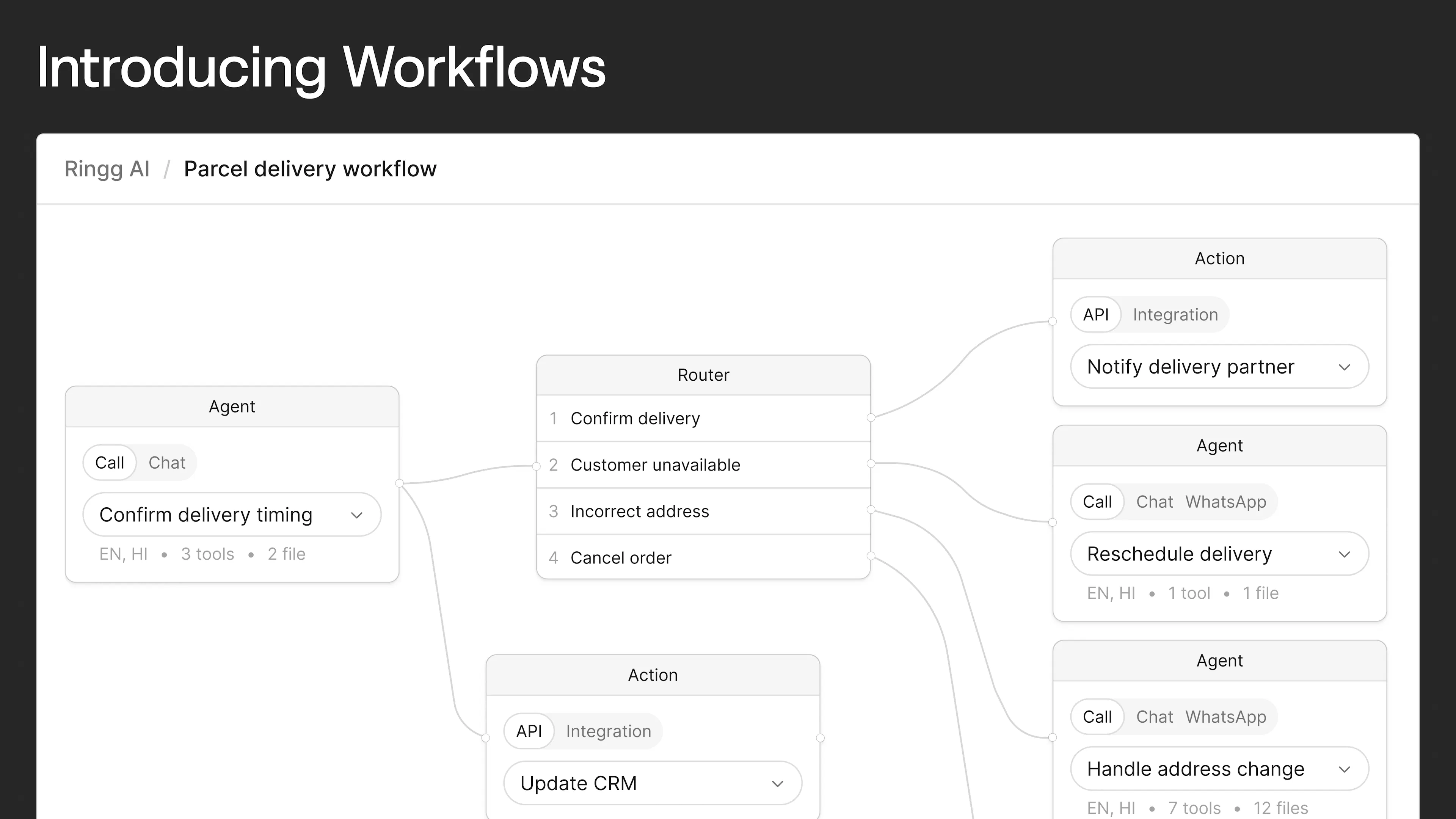Click the input port of Handle address change agent
Screen dimensions: 1456x819
point(1053,737)
